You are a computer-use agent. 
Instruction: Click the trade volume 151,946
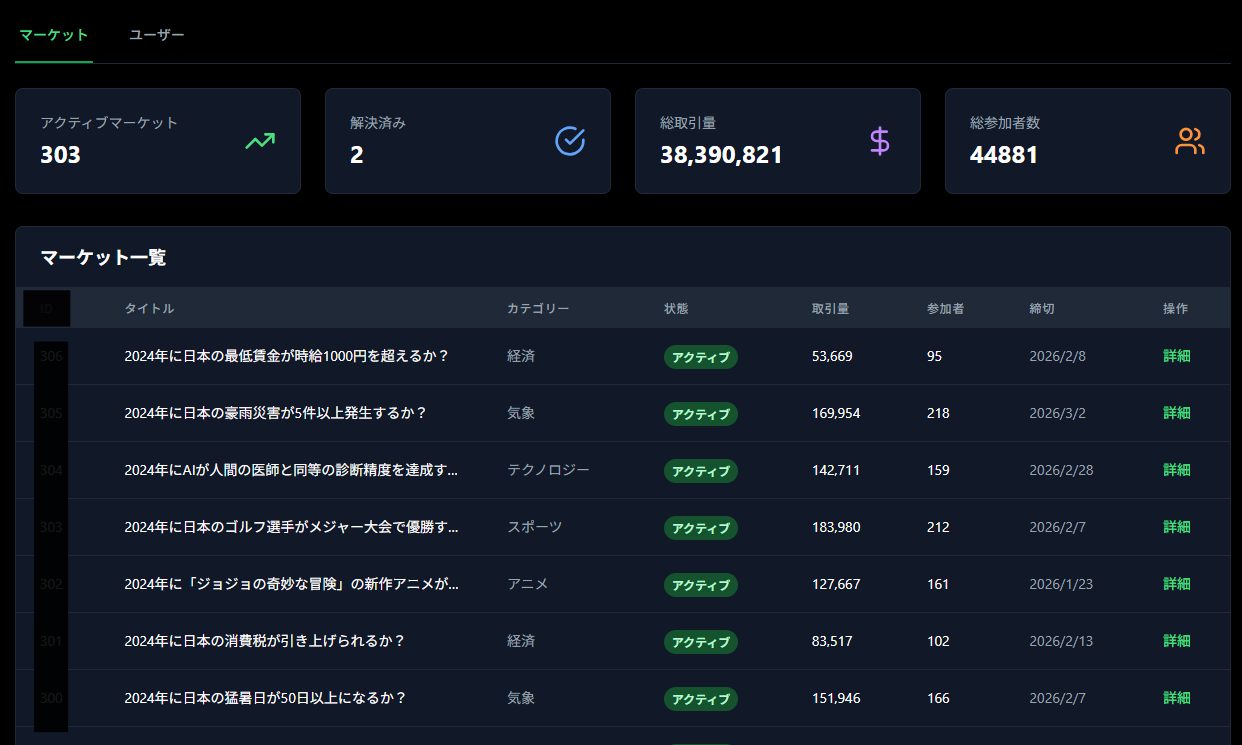click(x=836, y=698)
